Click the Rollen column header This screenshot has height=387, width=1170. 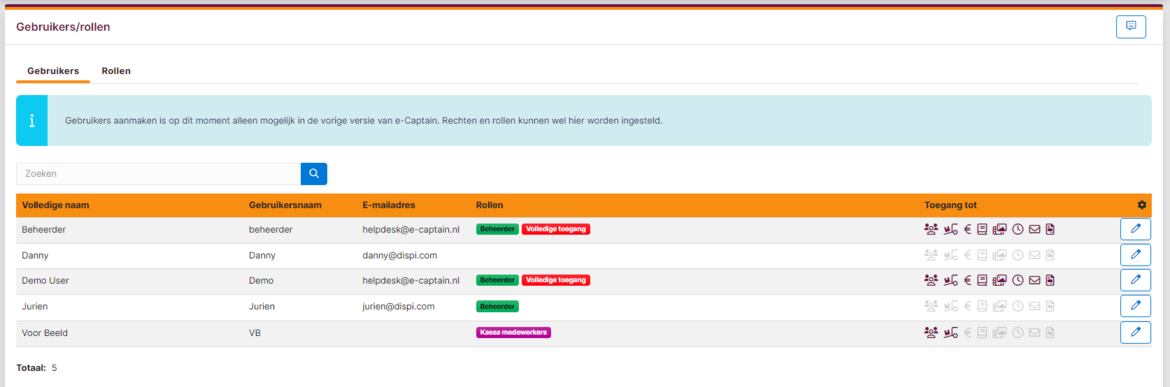pos(489,205)
